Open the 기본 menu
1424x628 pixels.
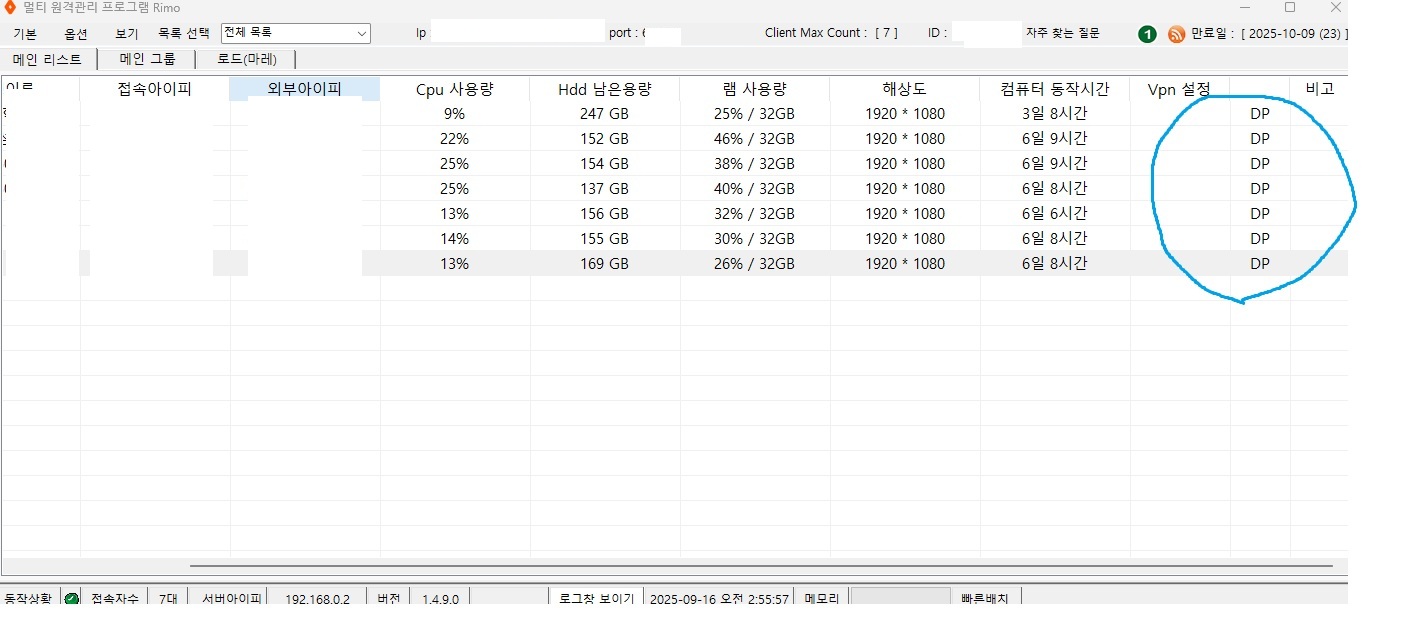coord(25,33)
